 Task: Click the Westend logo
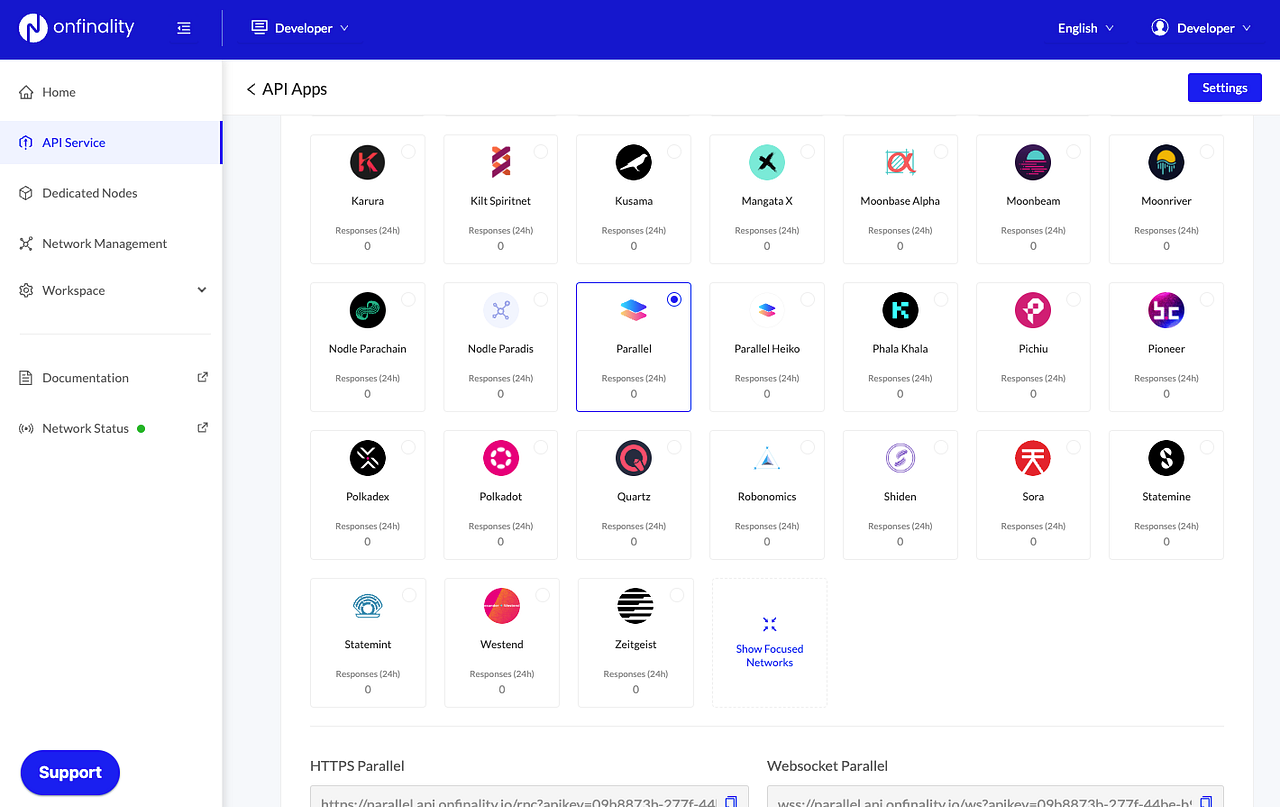point(502,606)
